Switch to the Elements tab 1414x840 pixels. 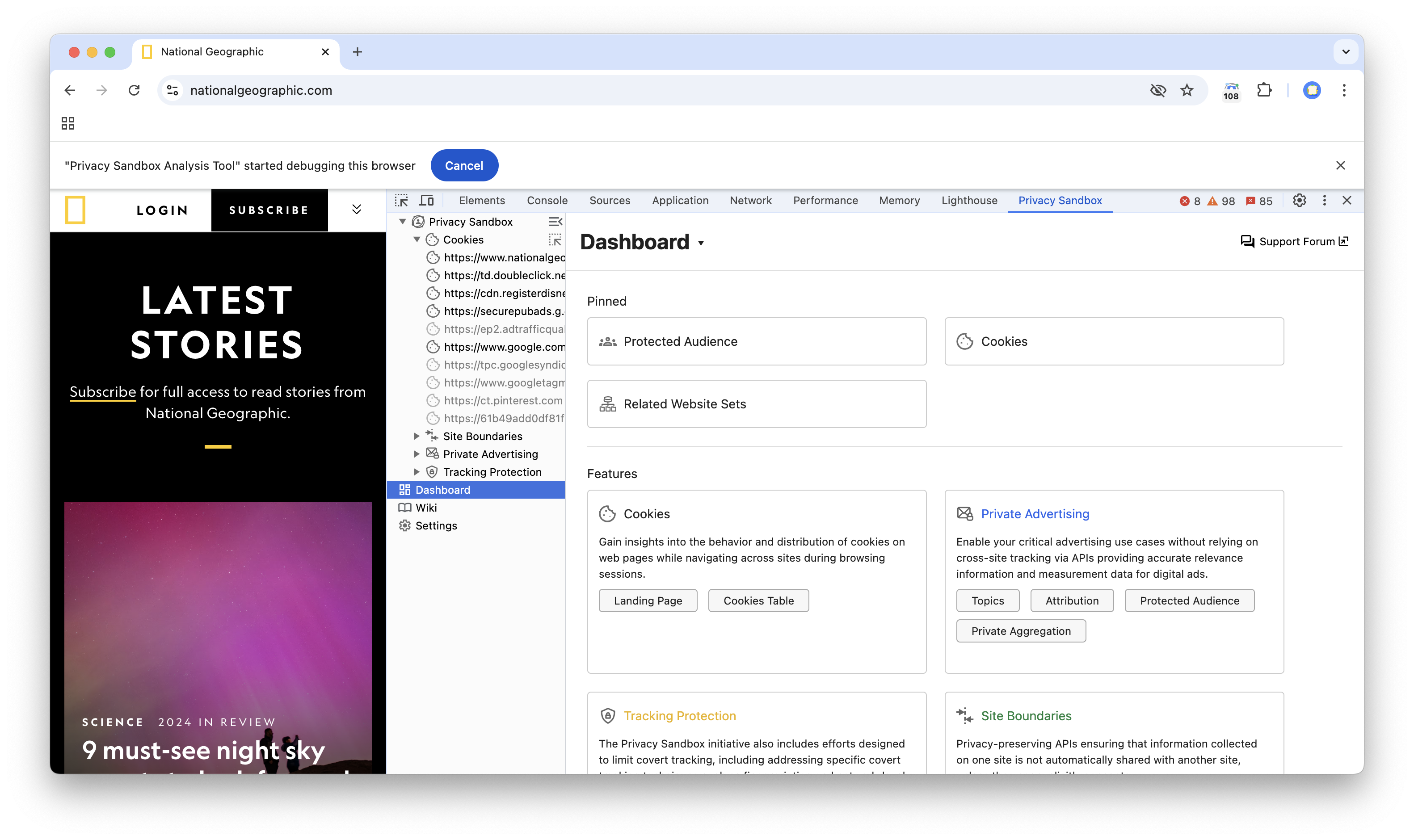[482, 200]
